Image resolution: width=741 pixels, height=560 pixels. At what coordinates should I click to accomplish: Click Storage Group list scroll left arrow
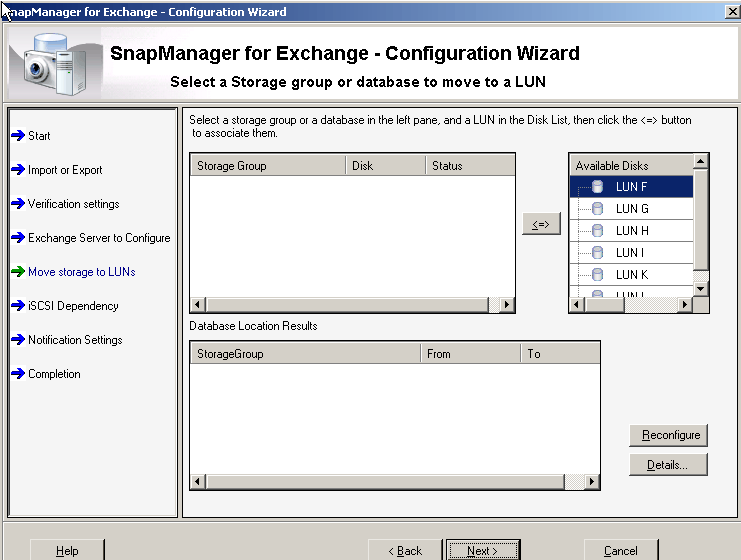coord(198,305)
